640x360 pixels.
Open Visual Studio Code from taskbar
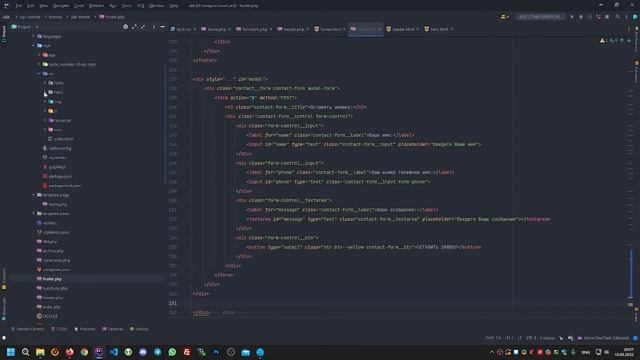[113, 352]
